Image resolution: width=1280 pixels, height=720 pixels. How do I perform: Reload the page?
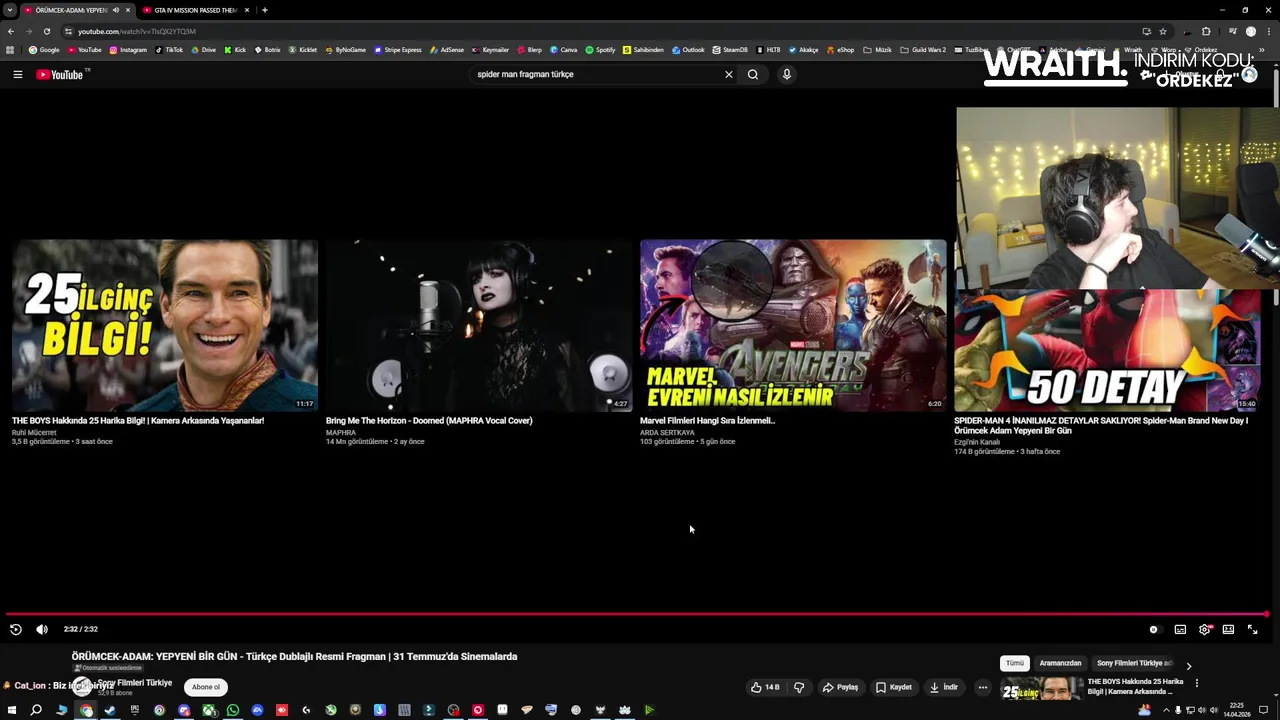(x=46, y=31)
